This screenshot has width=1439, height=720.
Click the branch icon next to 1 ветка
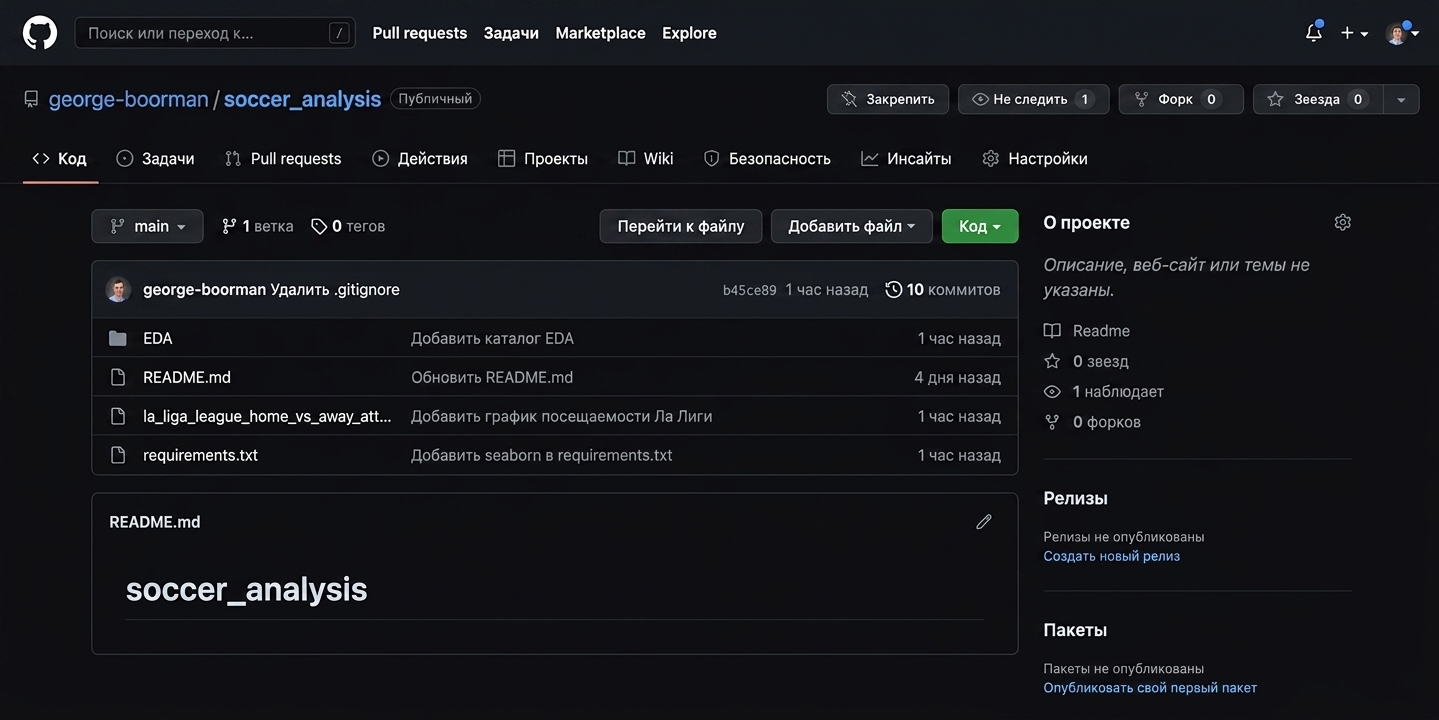click(229, 226)
